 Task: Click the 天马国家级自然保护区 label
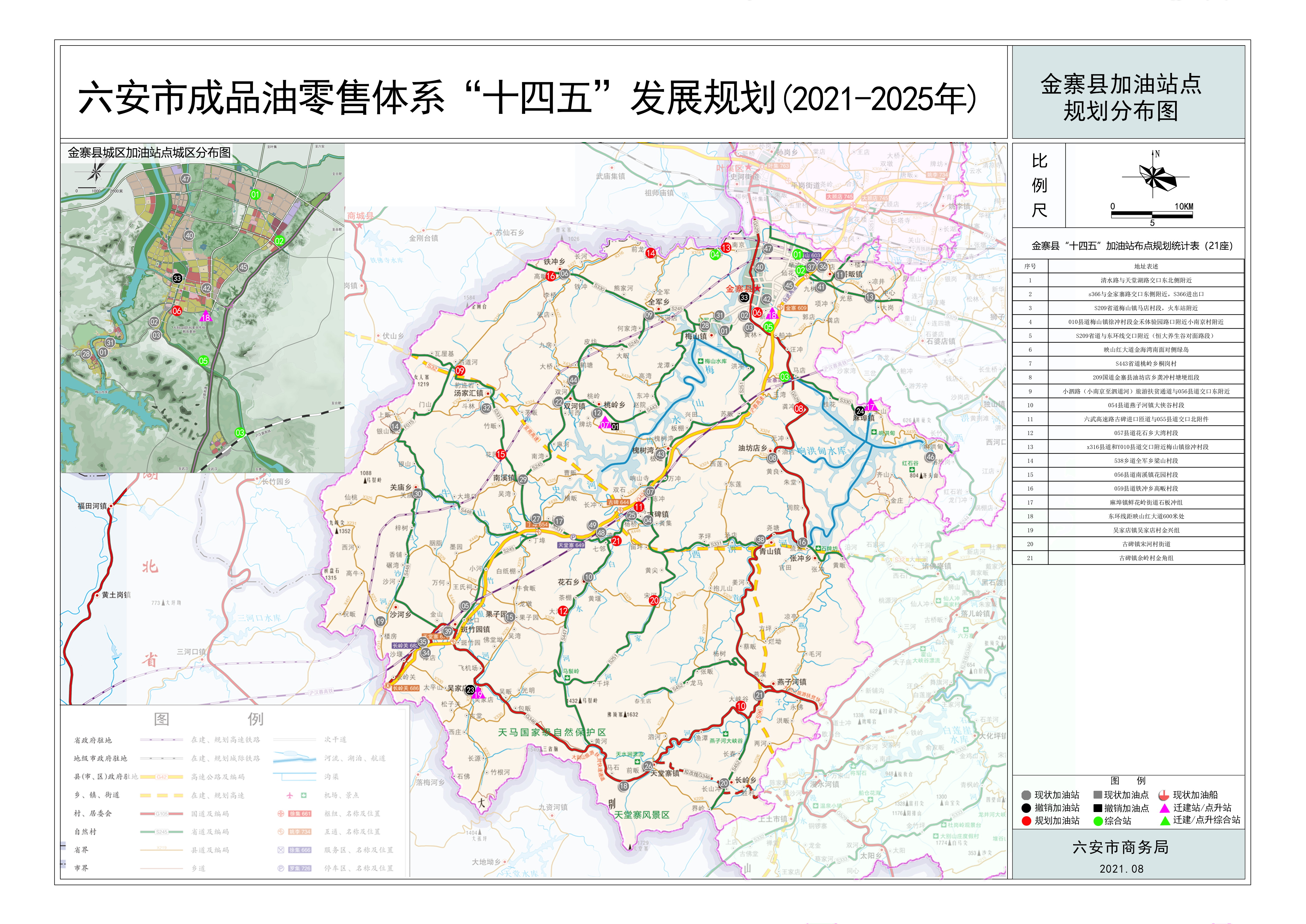coord(552,732)
